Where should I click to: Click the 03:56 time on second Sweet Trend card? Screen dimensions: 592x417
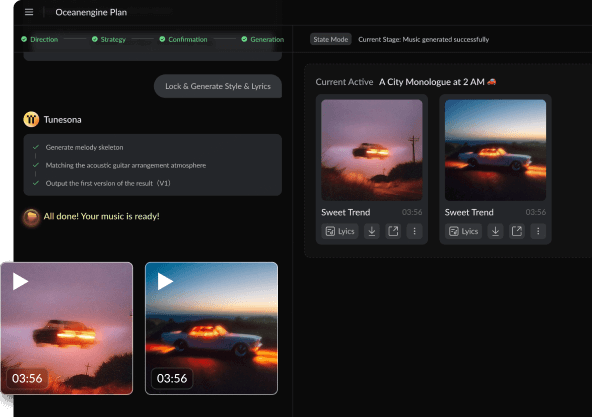[x=536, y=212]
